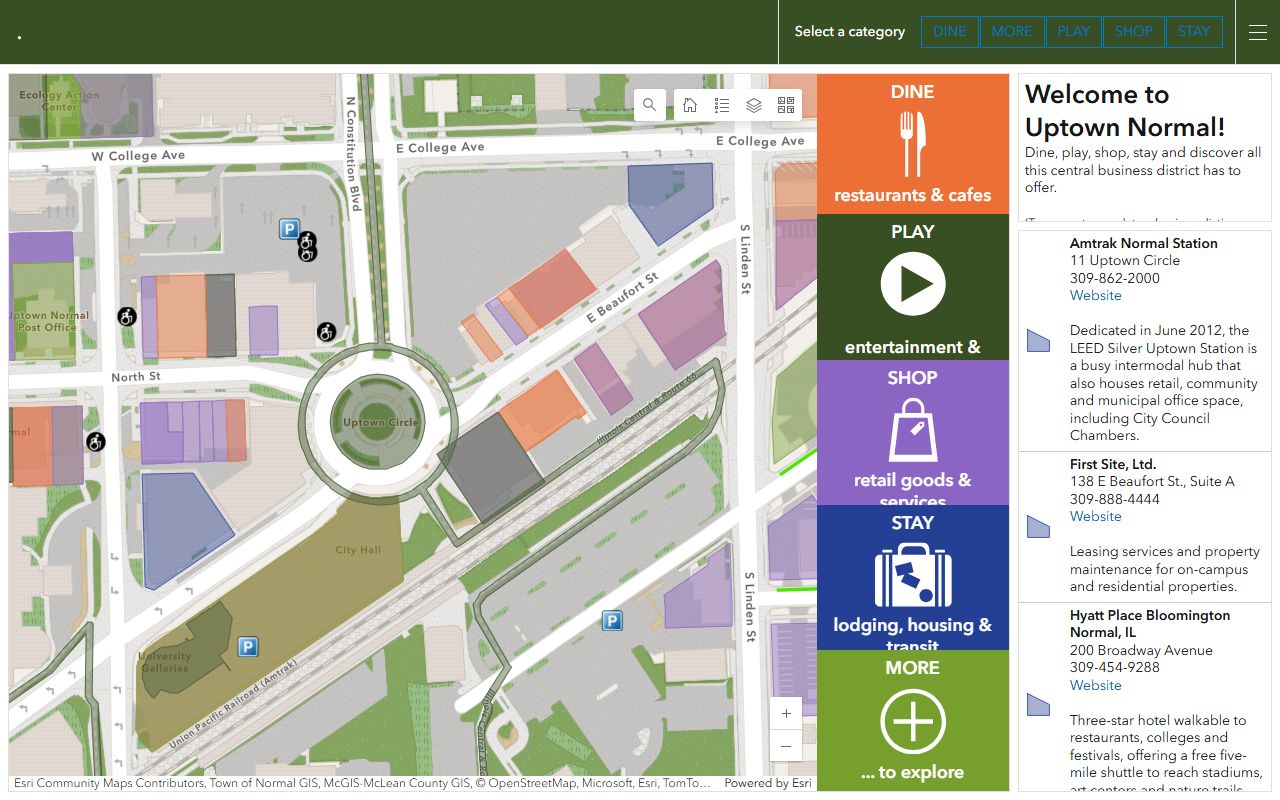Open Amtrak Normal Station Website link
The image size is (1280, 800).
tap(1095, 296)
